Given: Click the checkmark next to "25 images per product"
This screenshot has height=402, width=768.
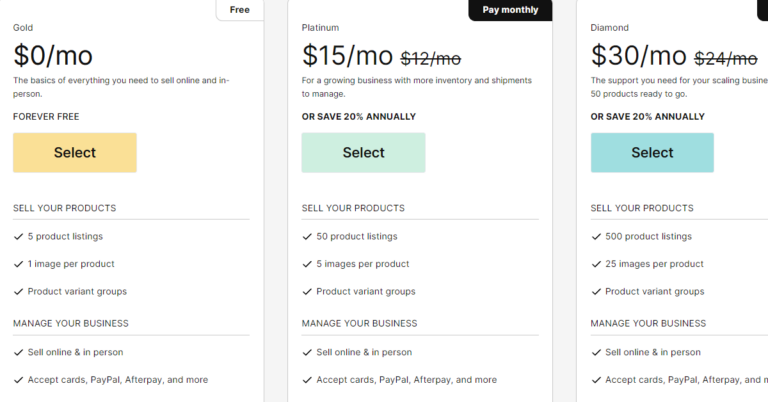Looking at the screenshot, I should 596,264.
